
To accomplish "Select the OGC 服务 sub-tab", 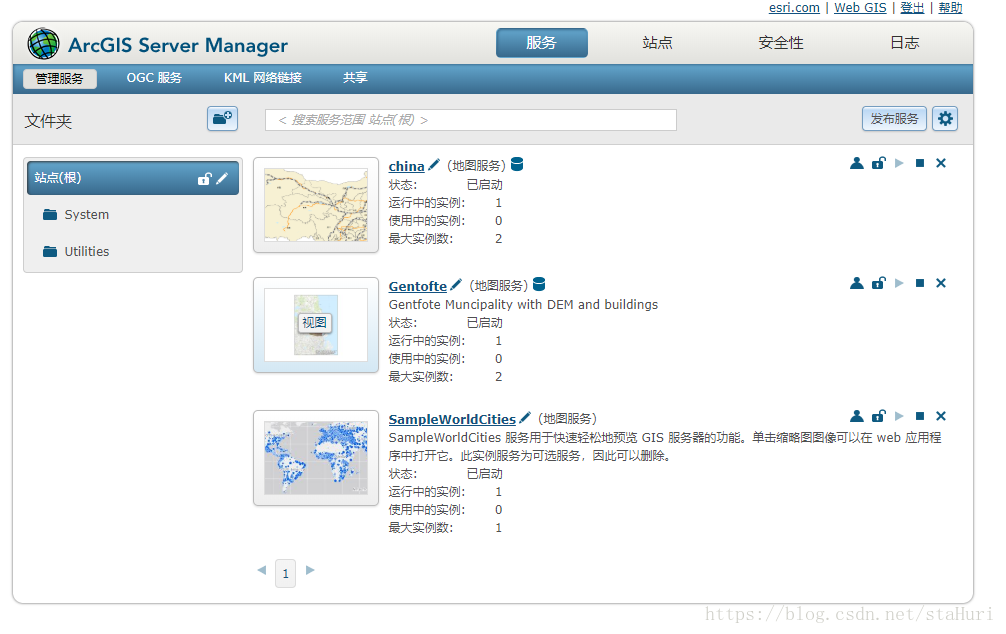I will [x=154, y=78].
